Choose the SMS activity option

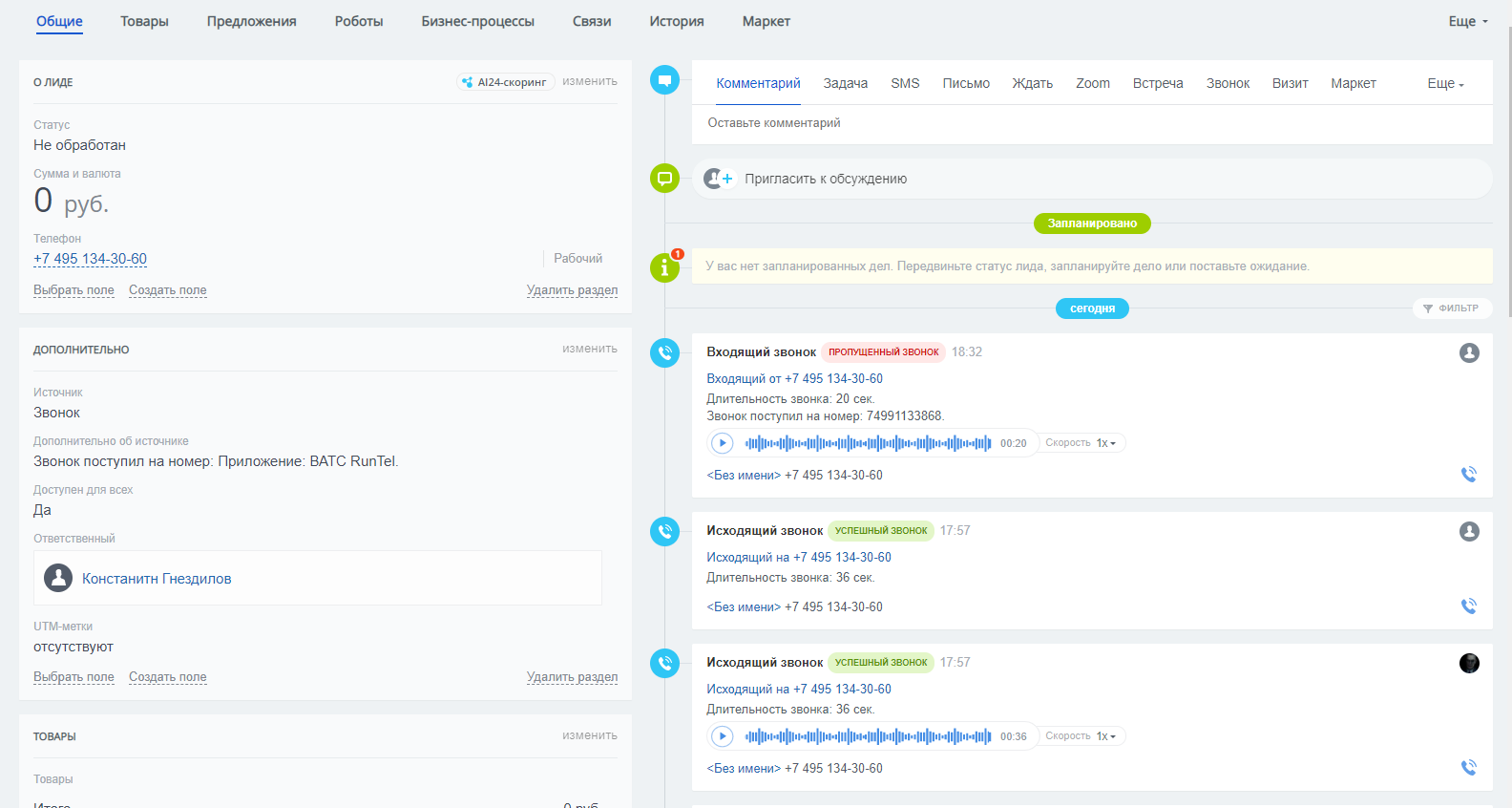point(905,84)
